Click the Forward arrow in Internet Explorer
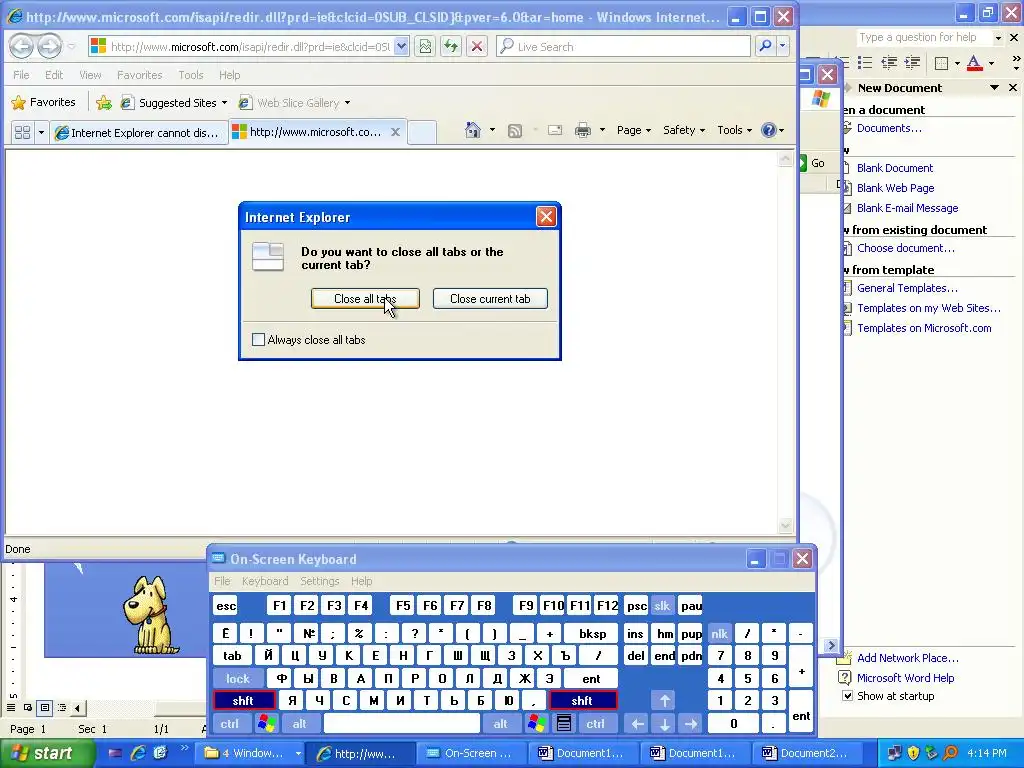The image size is (1024, 768). coord(49,46)
